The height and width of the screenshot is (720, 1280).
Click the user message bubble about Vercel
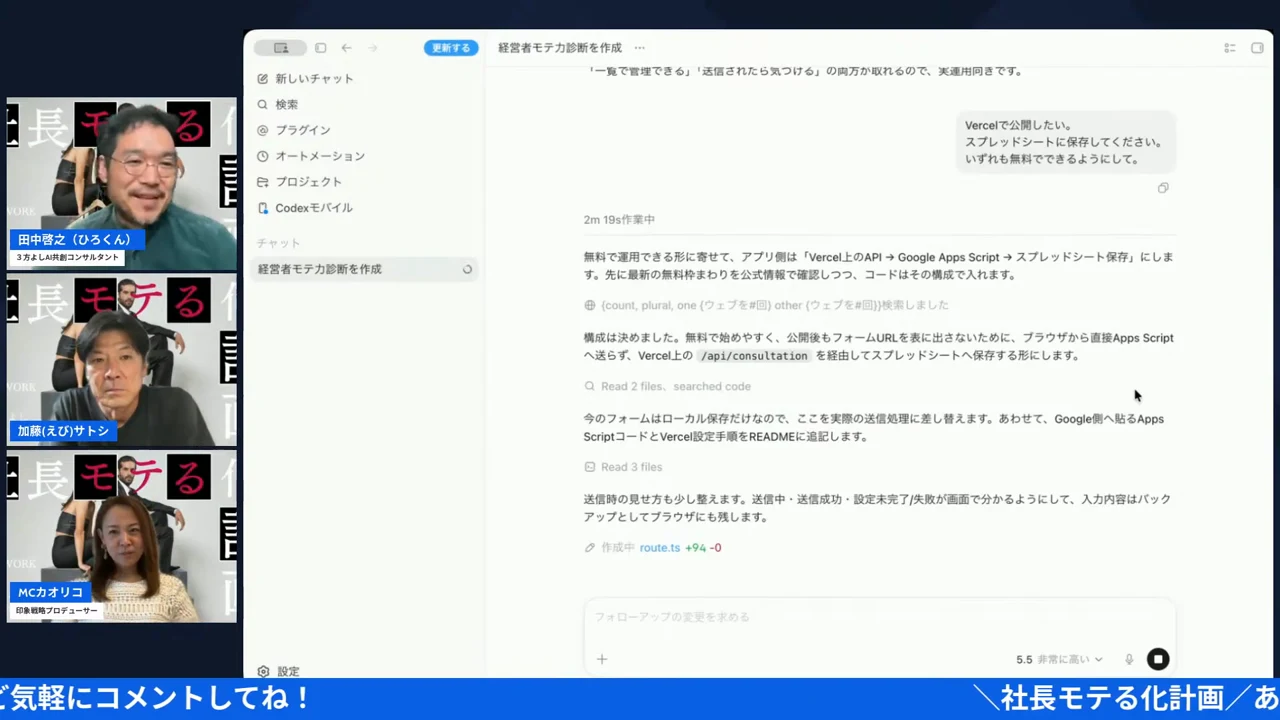click(1065, 142)
